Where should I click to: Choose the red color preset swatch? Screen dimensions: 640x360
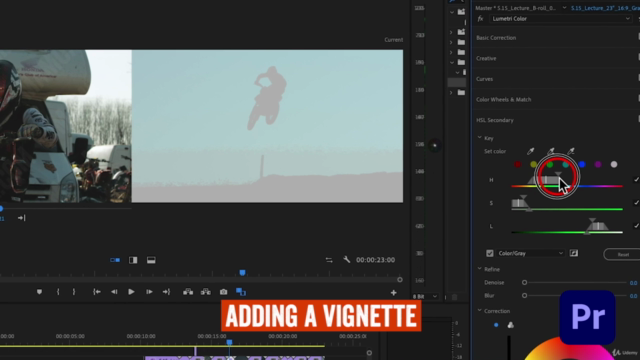coord(518,164)
